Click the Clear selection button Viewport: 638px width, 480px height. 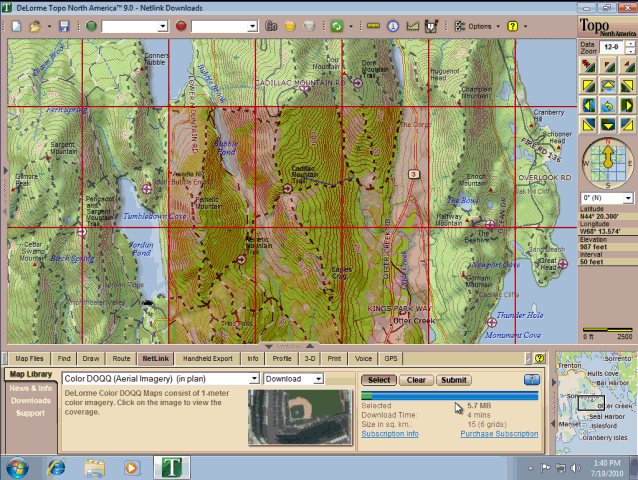click(x=416, y=380)
